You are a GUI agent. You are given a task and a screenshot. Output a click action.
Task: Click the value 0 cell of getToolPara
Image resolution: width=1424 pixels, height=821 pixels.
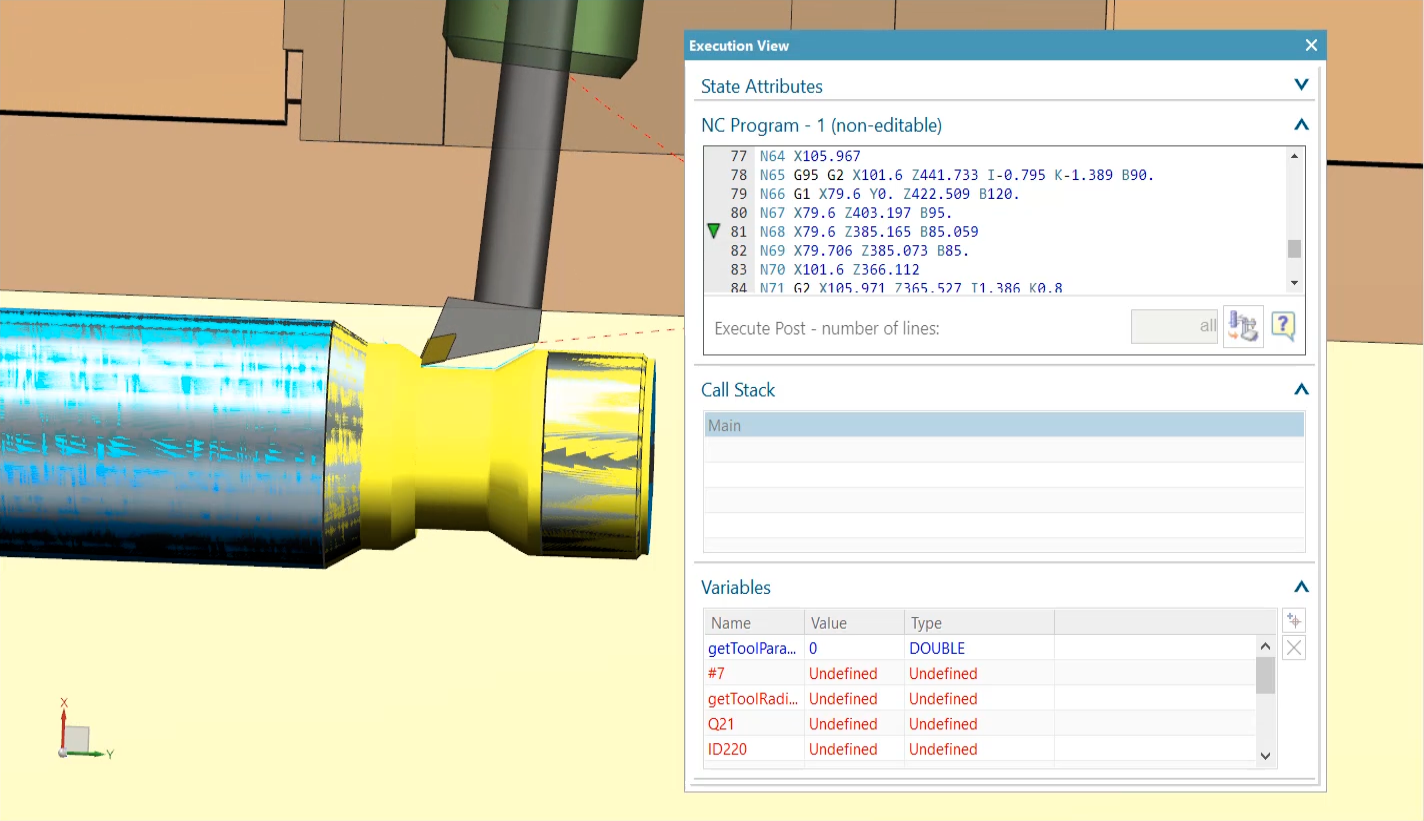click(854, 648)
